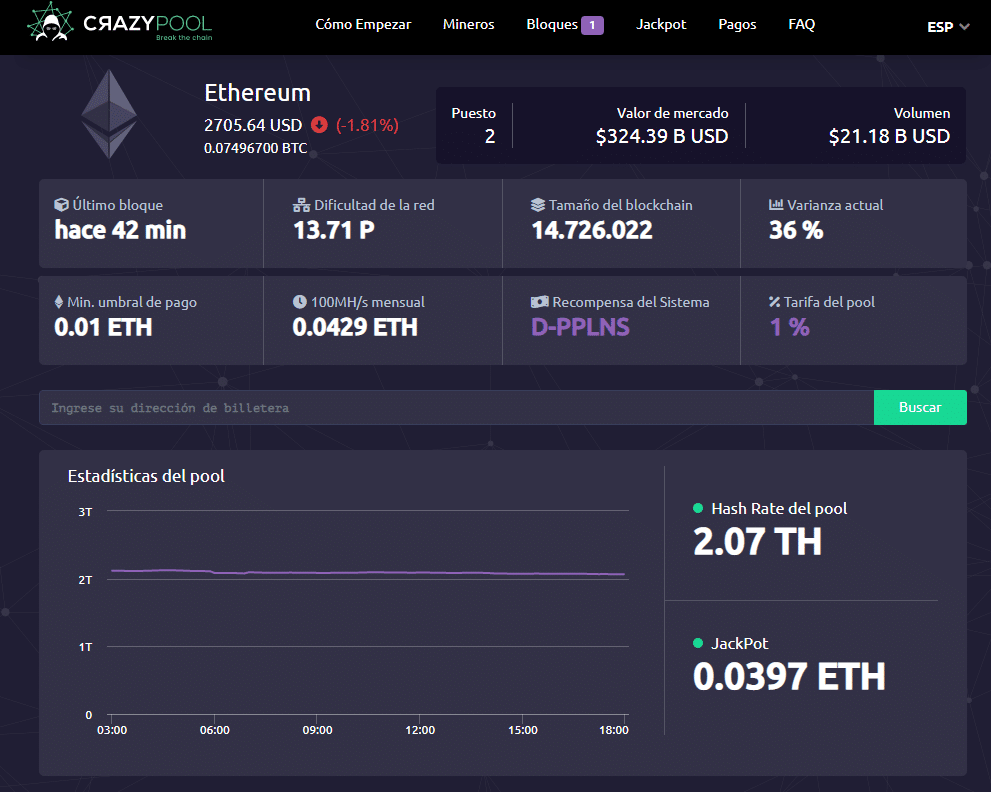
Task: Click the 36 % variance value
Action: (796, 230)
